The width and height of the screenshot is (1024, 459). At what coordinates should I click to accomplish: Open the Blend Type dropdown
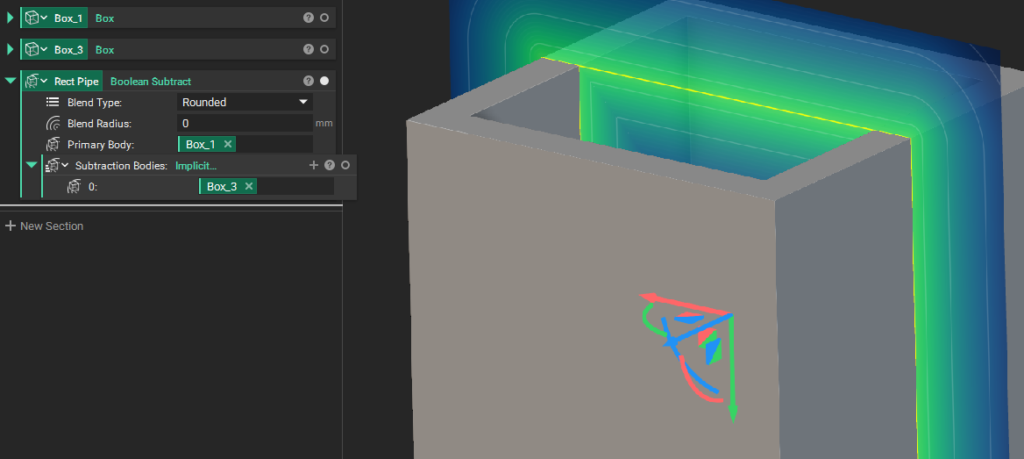click(x=245, y=102)
